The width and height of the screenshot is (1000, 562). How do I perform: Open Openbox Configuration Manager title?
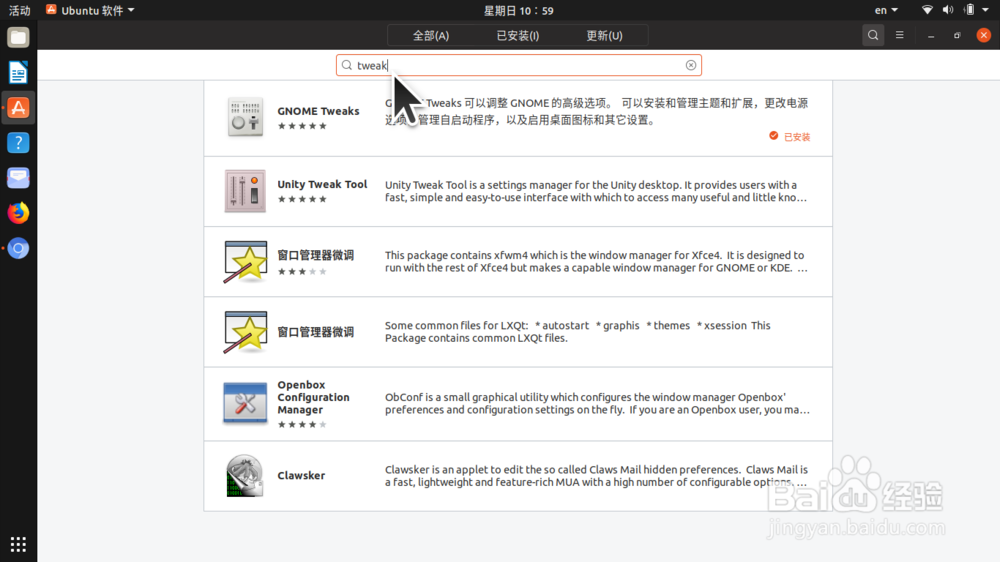(313, 397)
